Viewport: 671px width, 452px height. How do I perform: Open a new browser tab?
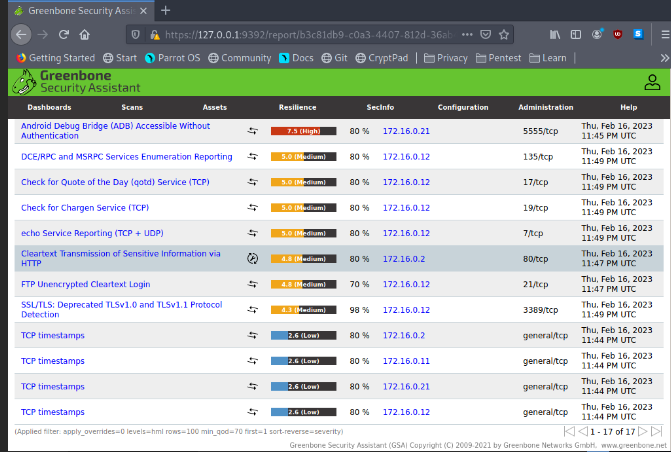[166, 10]
